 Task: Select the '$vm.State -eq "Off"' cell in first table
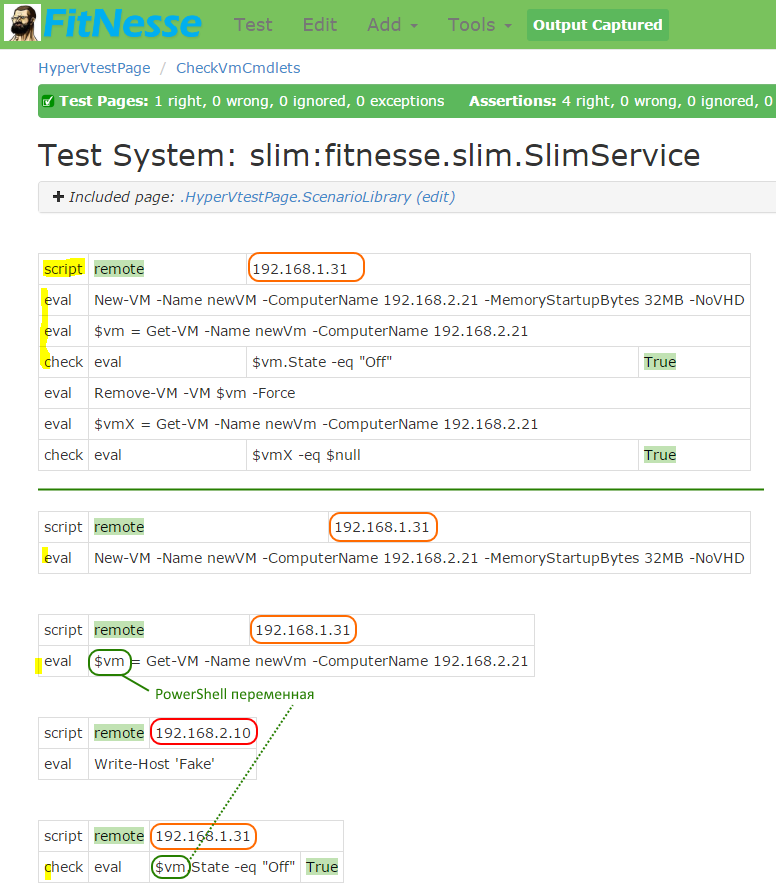tap(442, 362)
